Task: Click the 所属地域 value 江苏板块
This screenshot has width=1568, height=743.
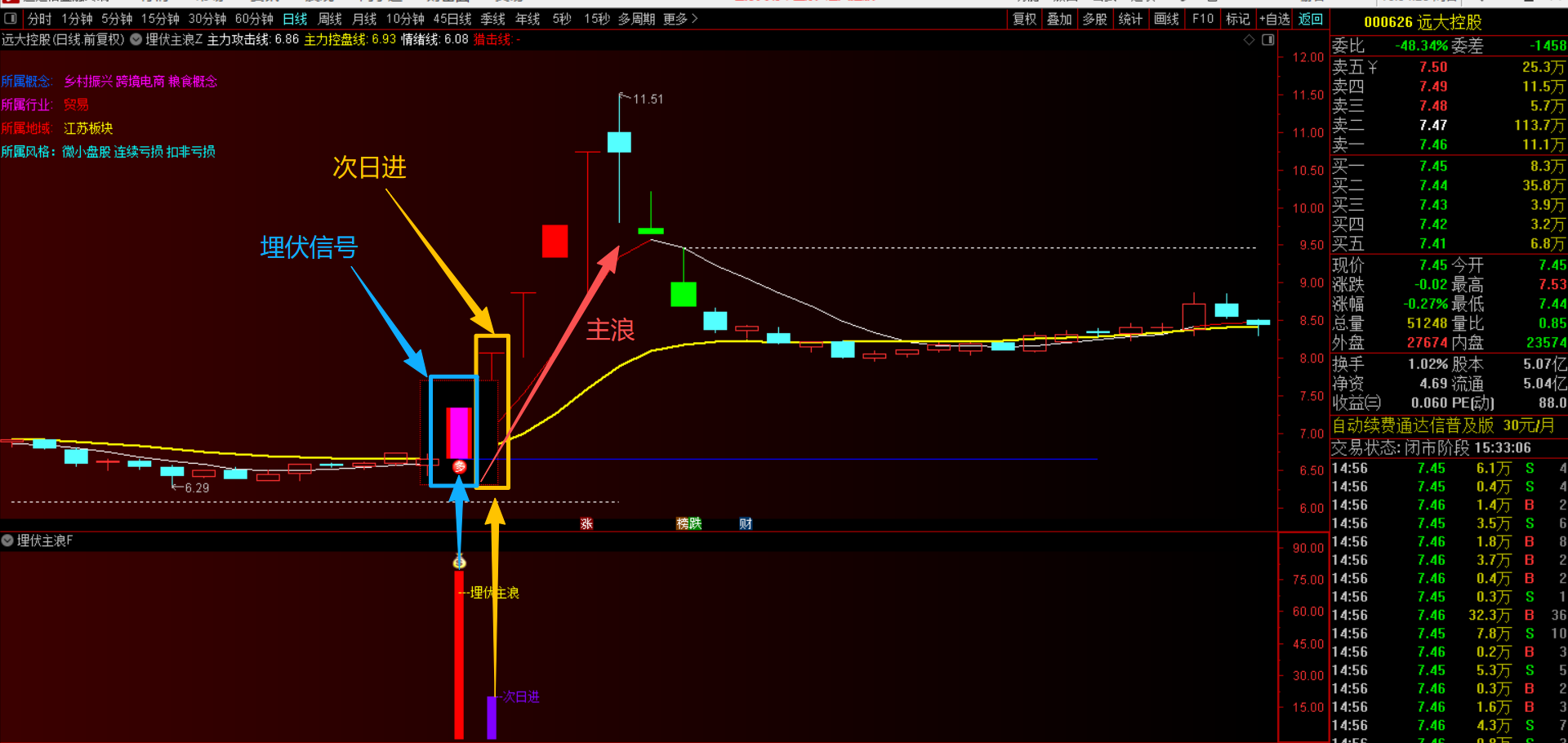Action: pos(88,128)
